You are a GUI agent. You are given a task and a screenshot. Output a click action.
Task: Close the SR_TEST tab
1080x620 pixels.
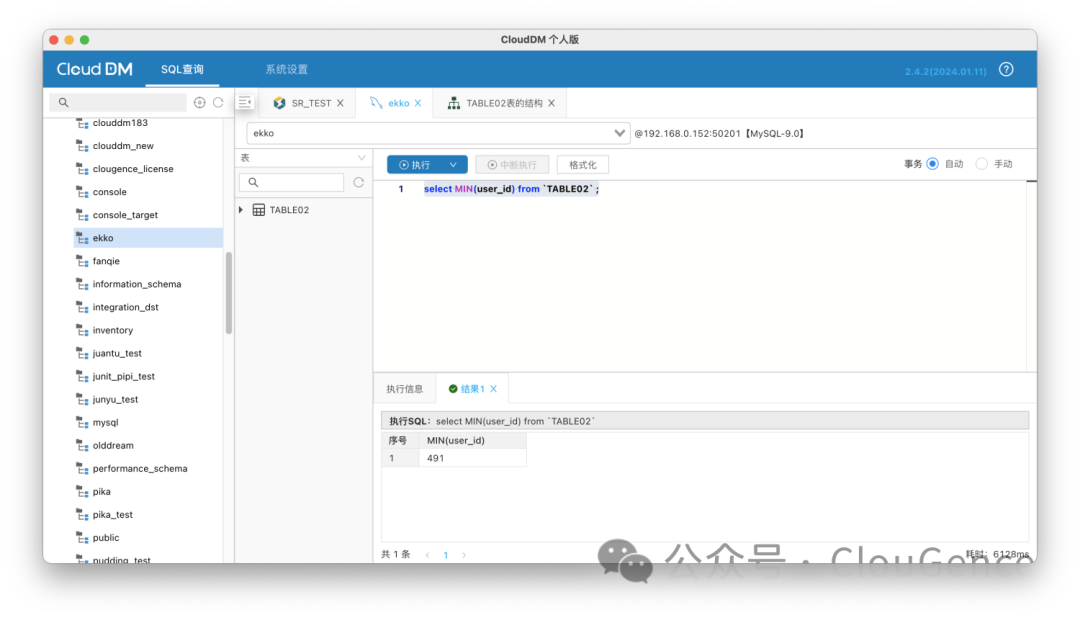(x=340, y=103)
